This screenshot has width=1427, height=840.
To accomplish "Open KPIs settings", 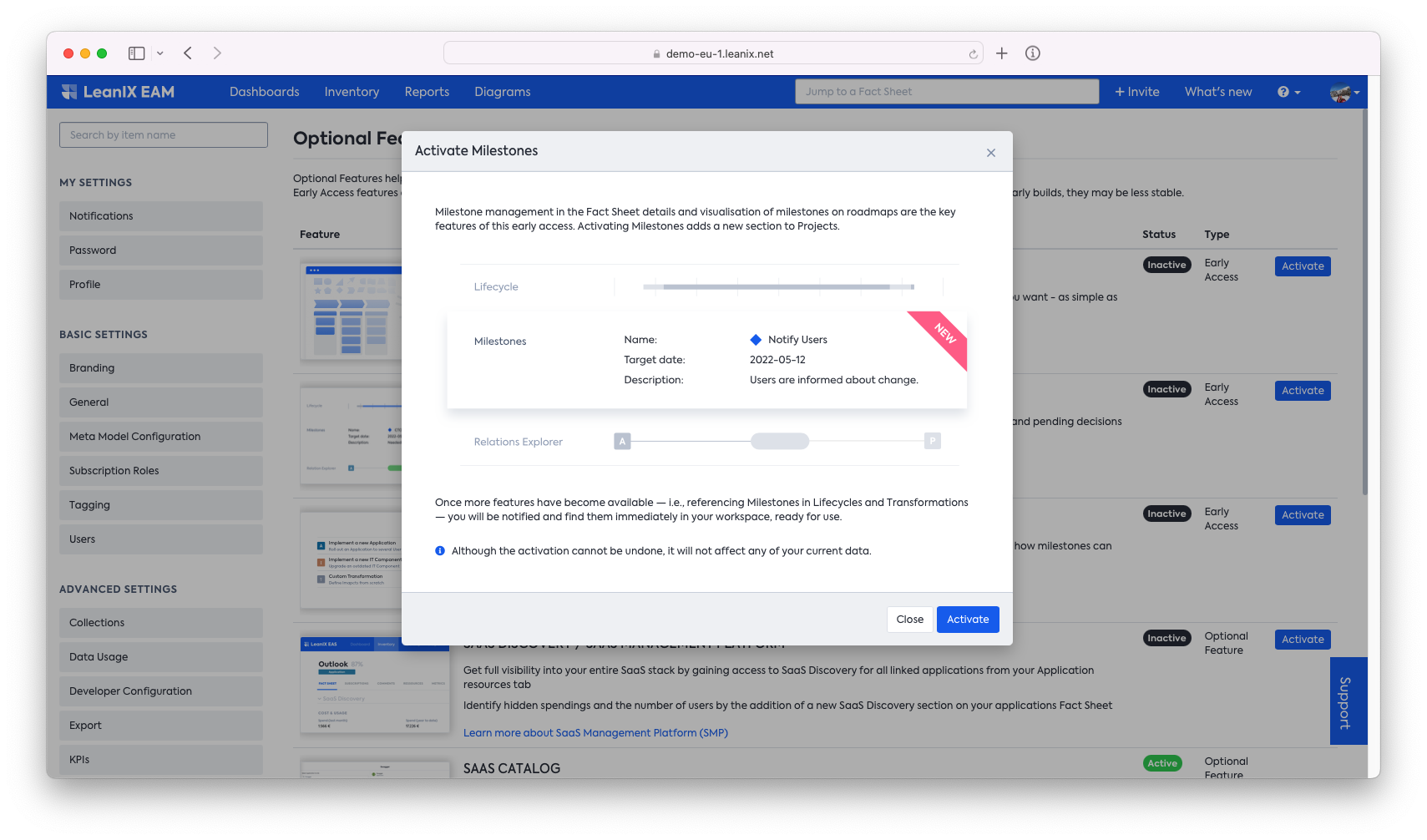I will pos(161,760).
